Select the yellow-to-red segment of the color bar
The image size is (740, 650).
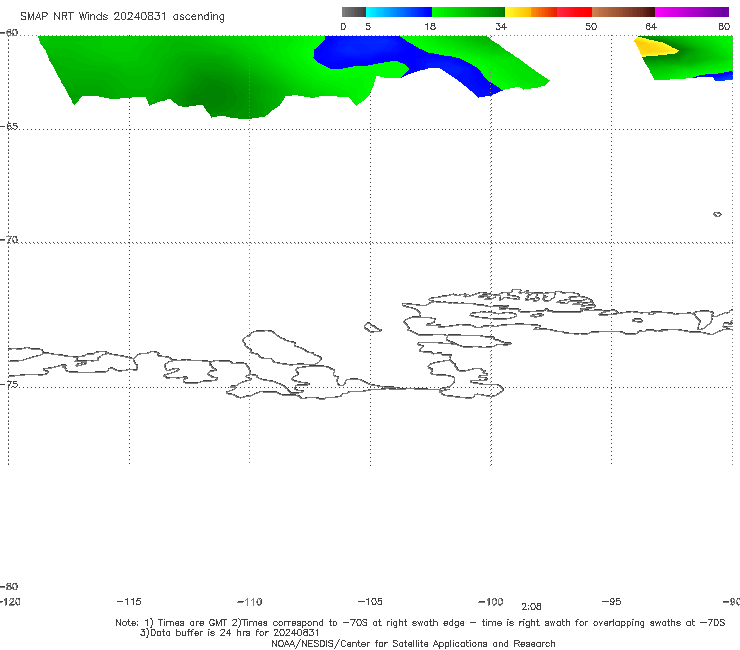point(548,12)
